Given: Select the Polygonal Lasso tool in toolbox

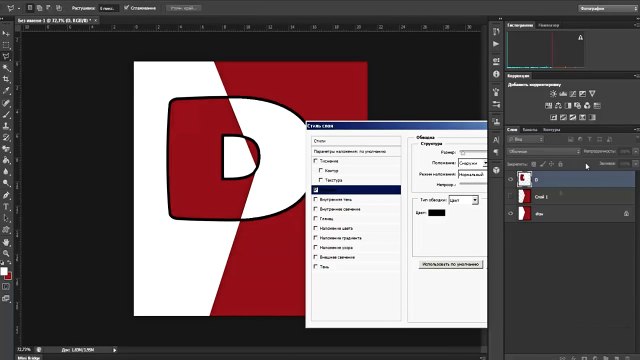Looking at the screenshot, I should coord(6,56).
